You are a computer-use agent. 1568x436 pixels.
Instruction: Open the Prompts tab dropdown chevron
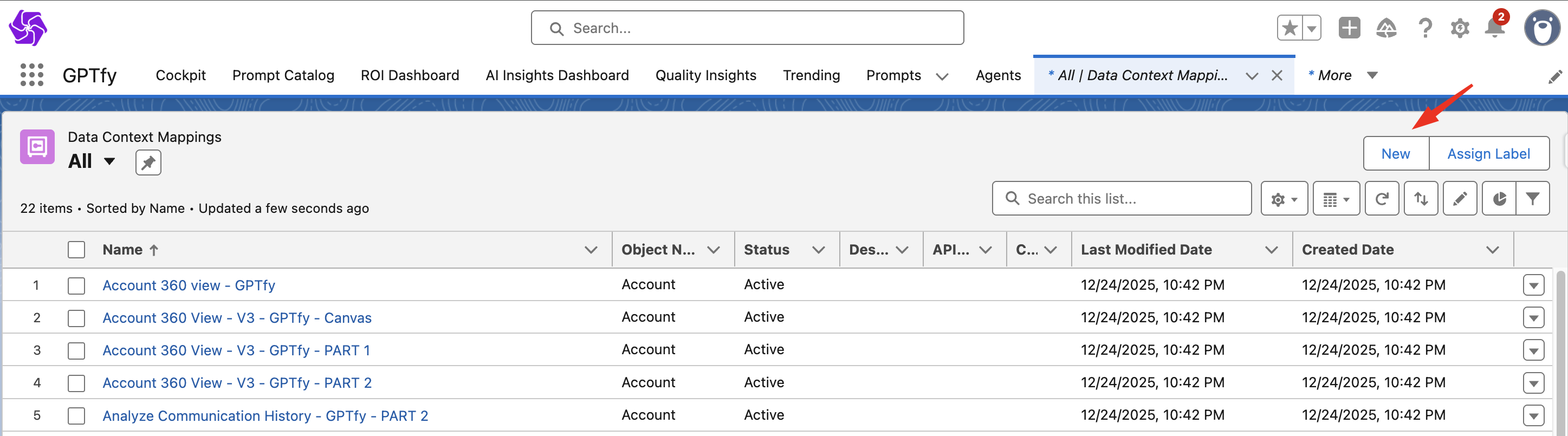coord(942,76)
